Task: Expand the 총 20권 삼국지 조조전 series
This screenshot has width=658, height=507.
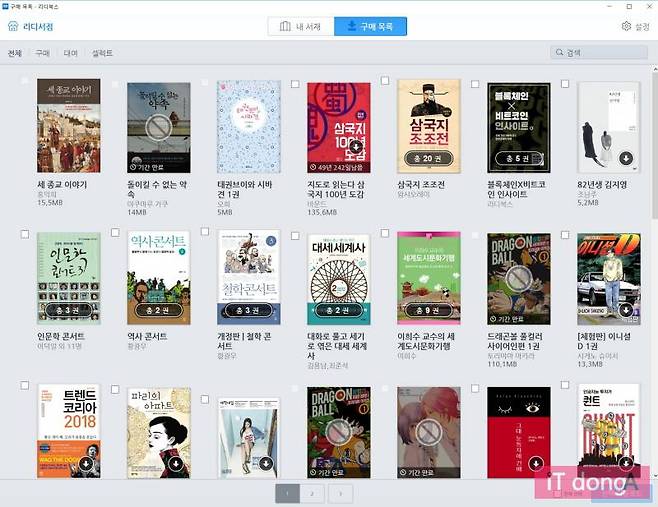Action: click(428, 158)
